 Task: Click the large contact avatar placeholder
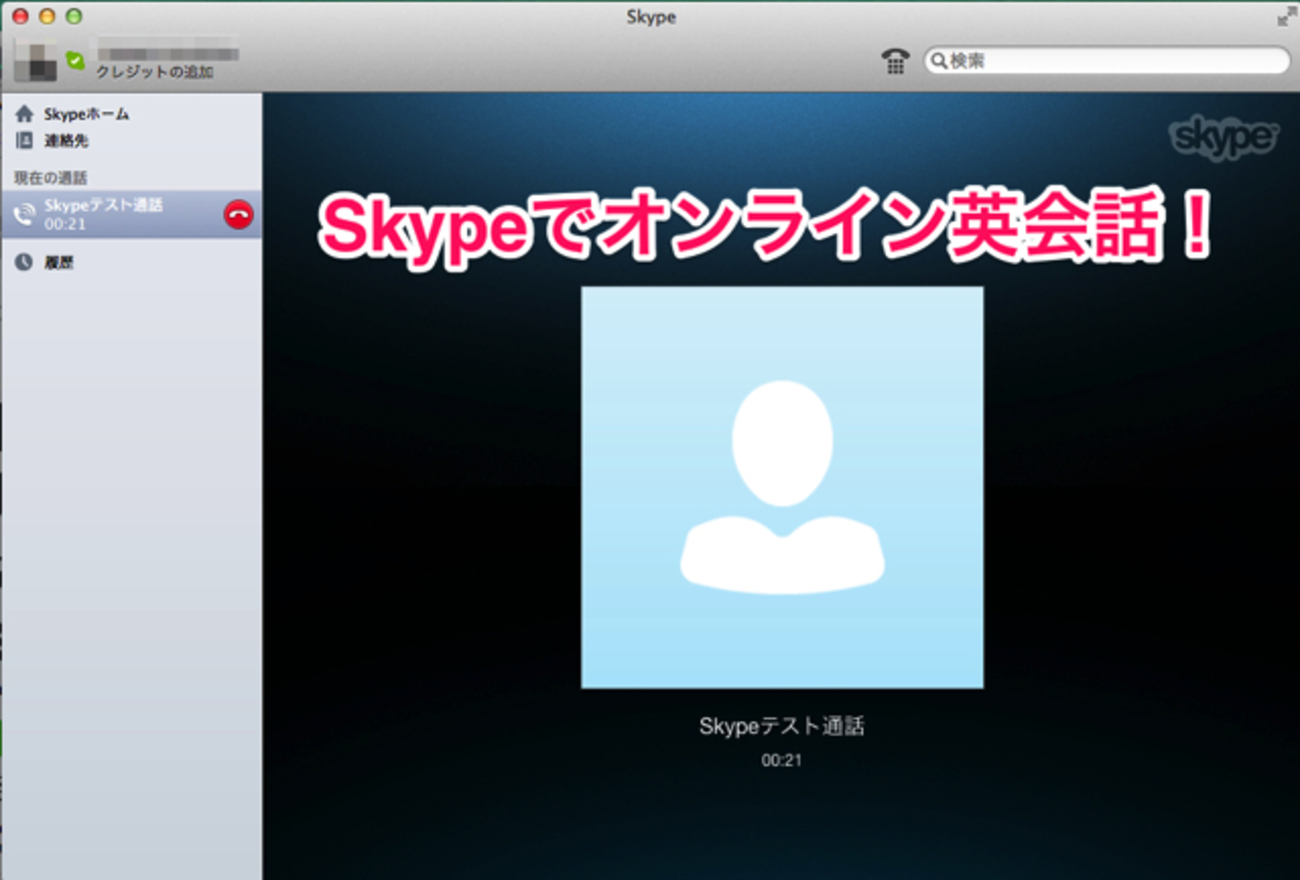[x=782, y=487]
